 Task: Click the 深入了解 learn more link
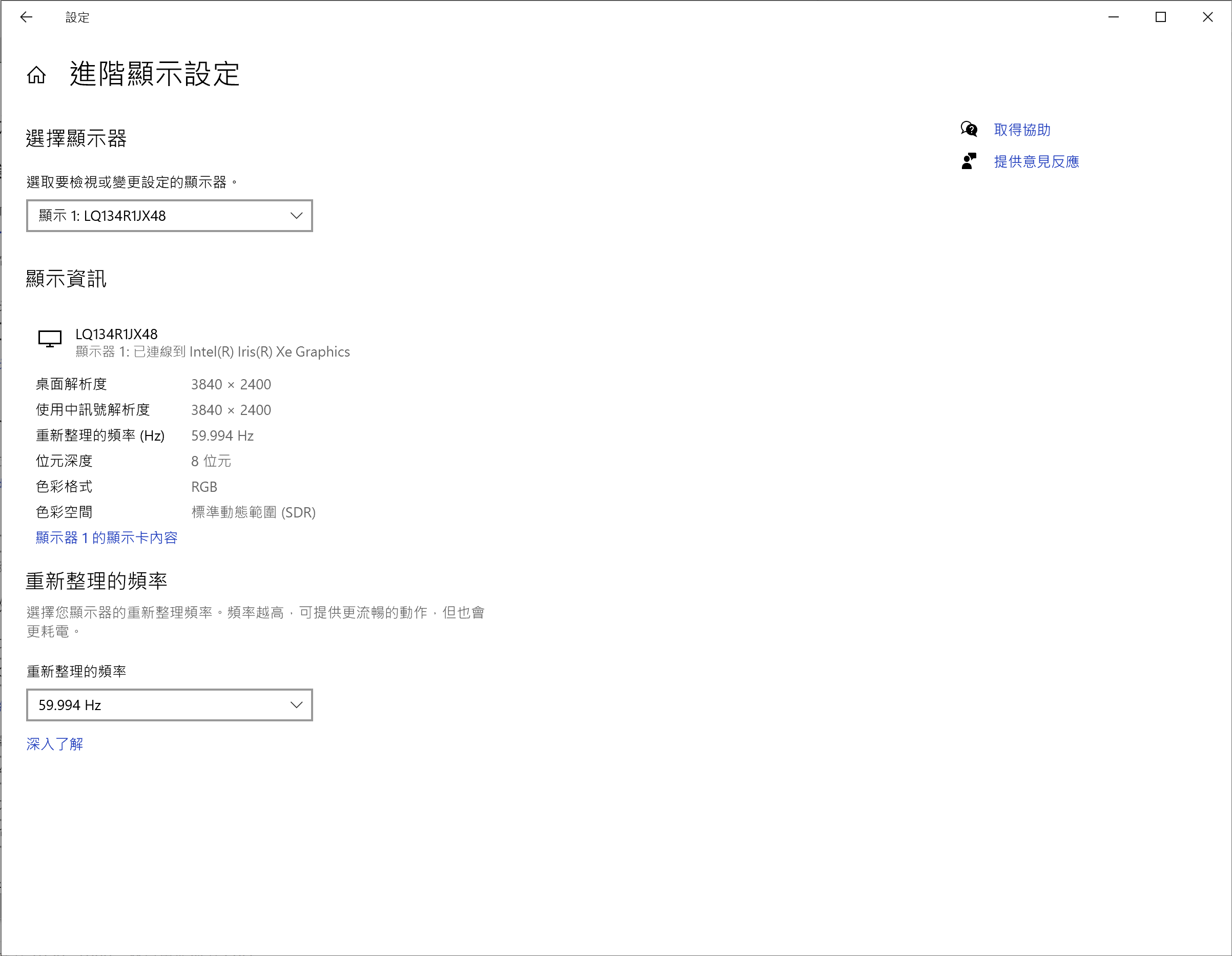(x=55, y=744)
